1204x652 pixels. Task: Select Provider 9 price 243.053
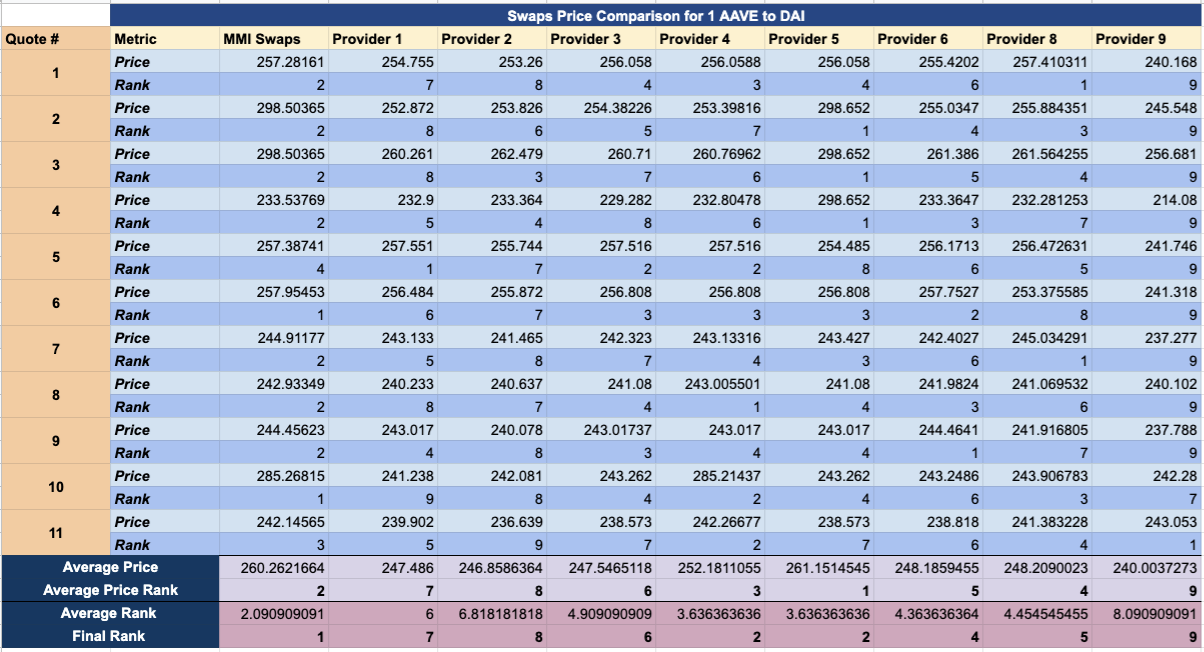pyautogui.click(x=1147, y=522)
